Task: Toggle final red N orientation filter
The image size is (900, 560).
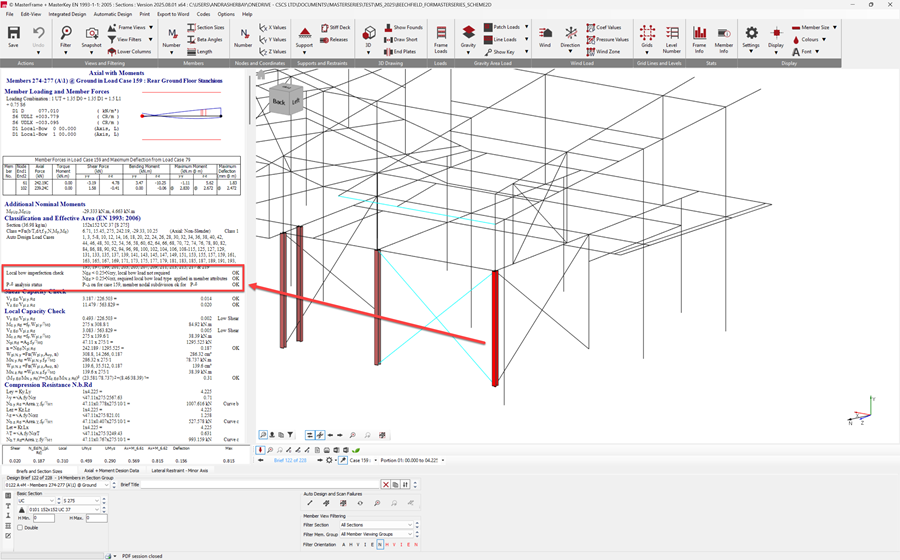Action: click(x=416, y=545)
